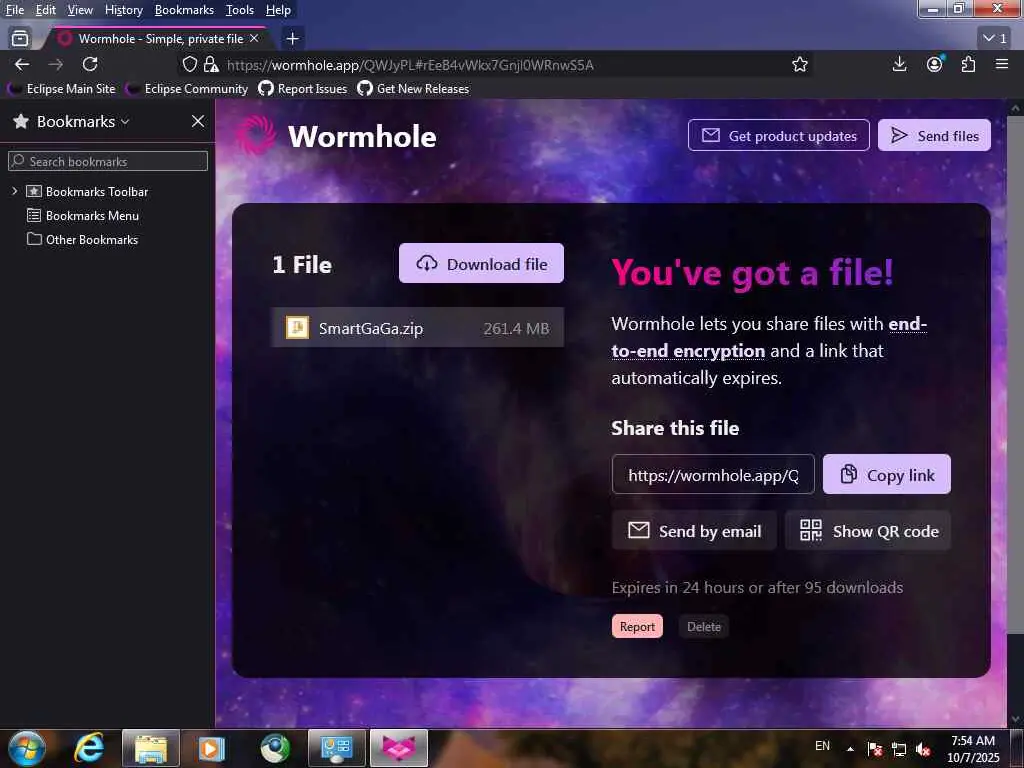Click the muted volume tray icon
This screenshot has width=1024, height=768.
pos(922,749)
